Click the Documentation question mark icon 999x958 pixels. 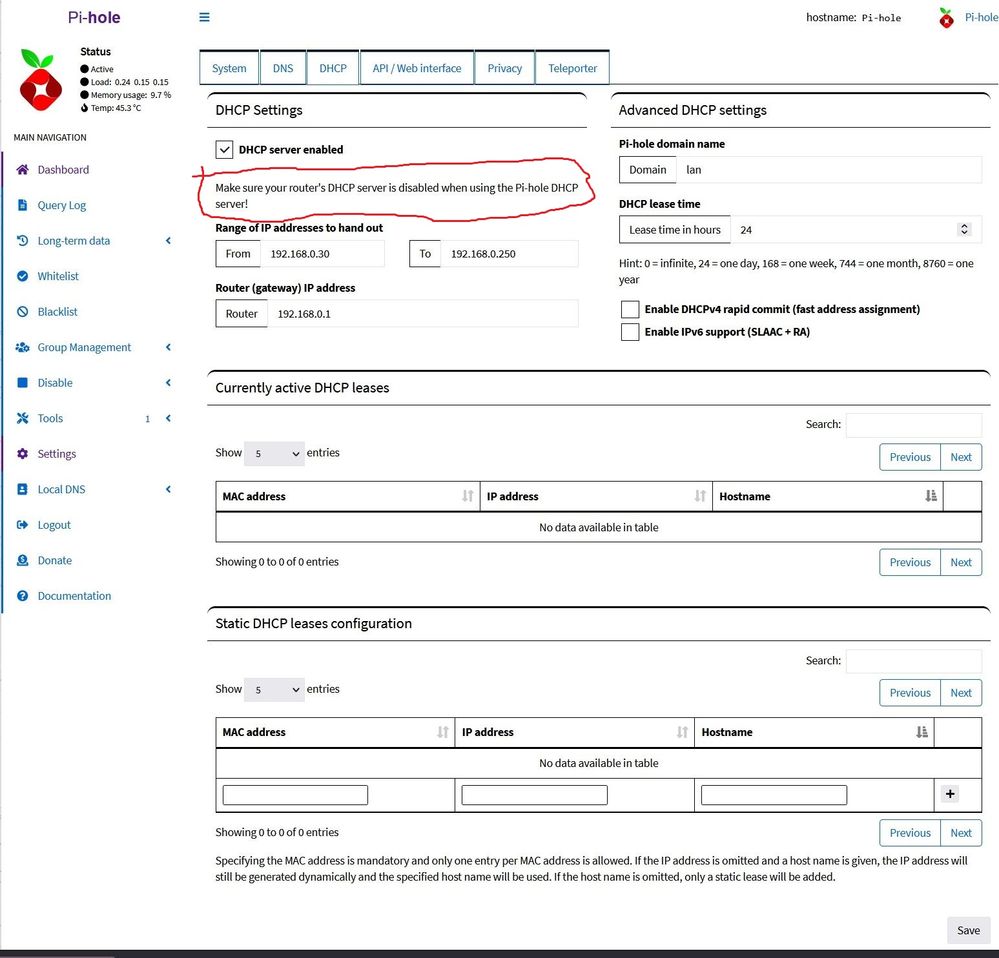pyautogui.click(x=23, y=596)
